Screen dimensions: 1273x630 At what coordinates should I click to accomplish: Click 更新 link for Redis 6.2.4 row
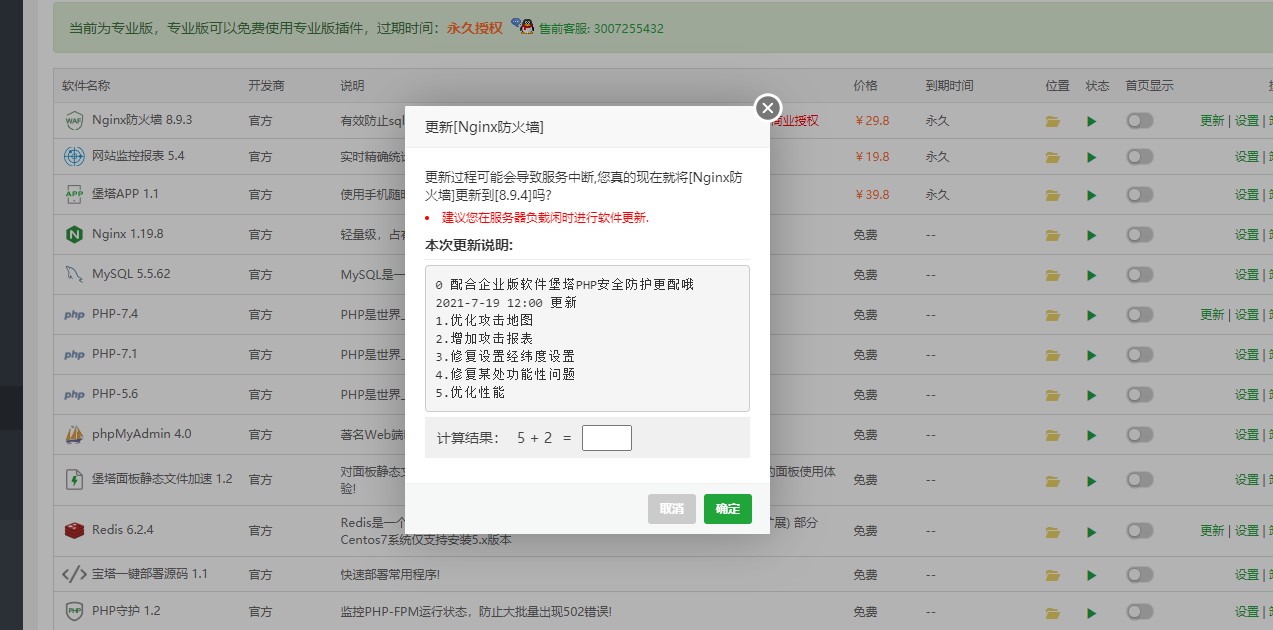click(x=1212, y=530)
